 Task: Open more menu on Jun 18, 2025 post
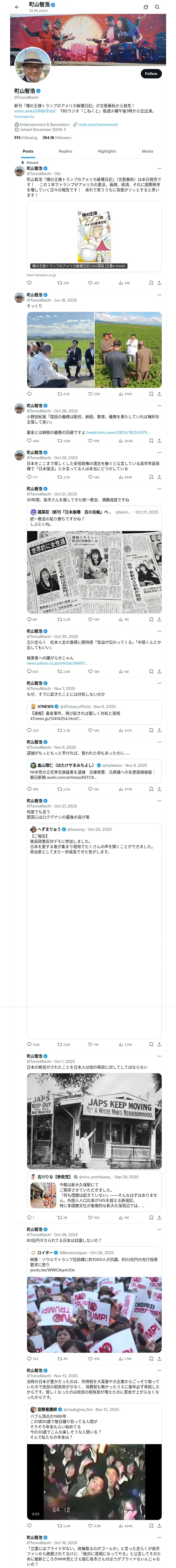point(159,295)
